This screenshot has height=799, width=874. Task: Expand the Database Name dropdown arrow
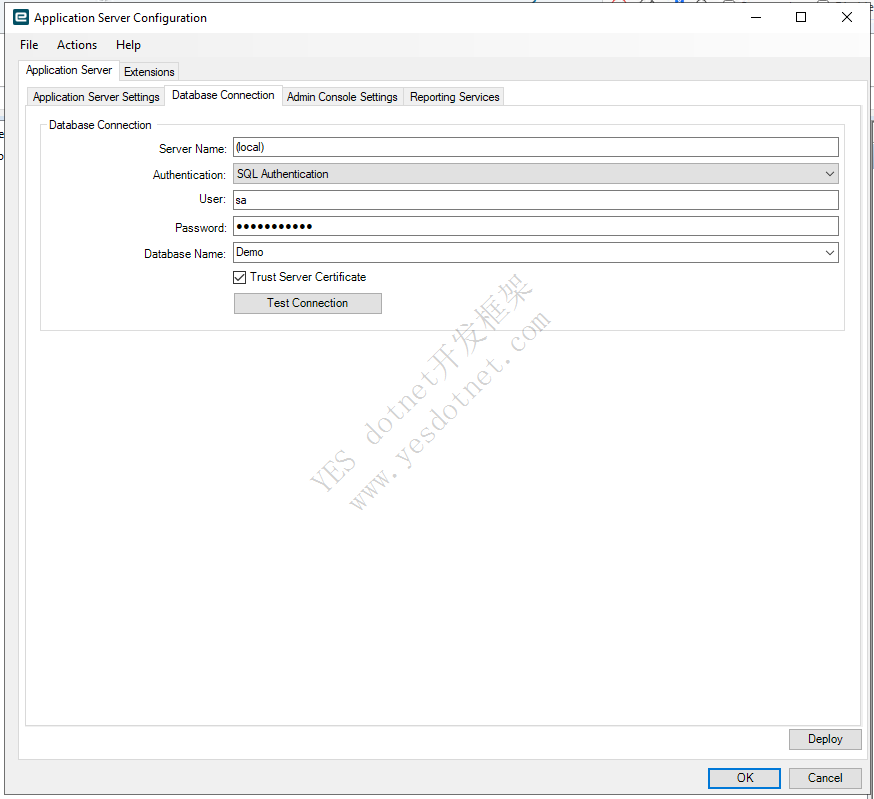click(829, 253)
